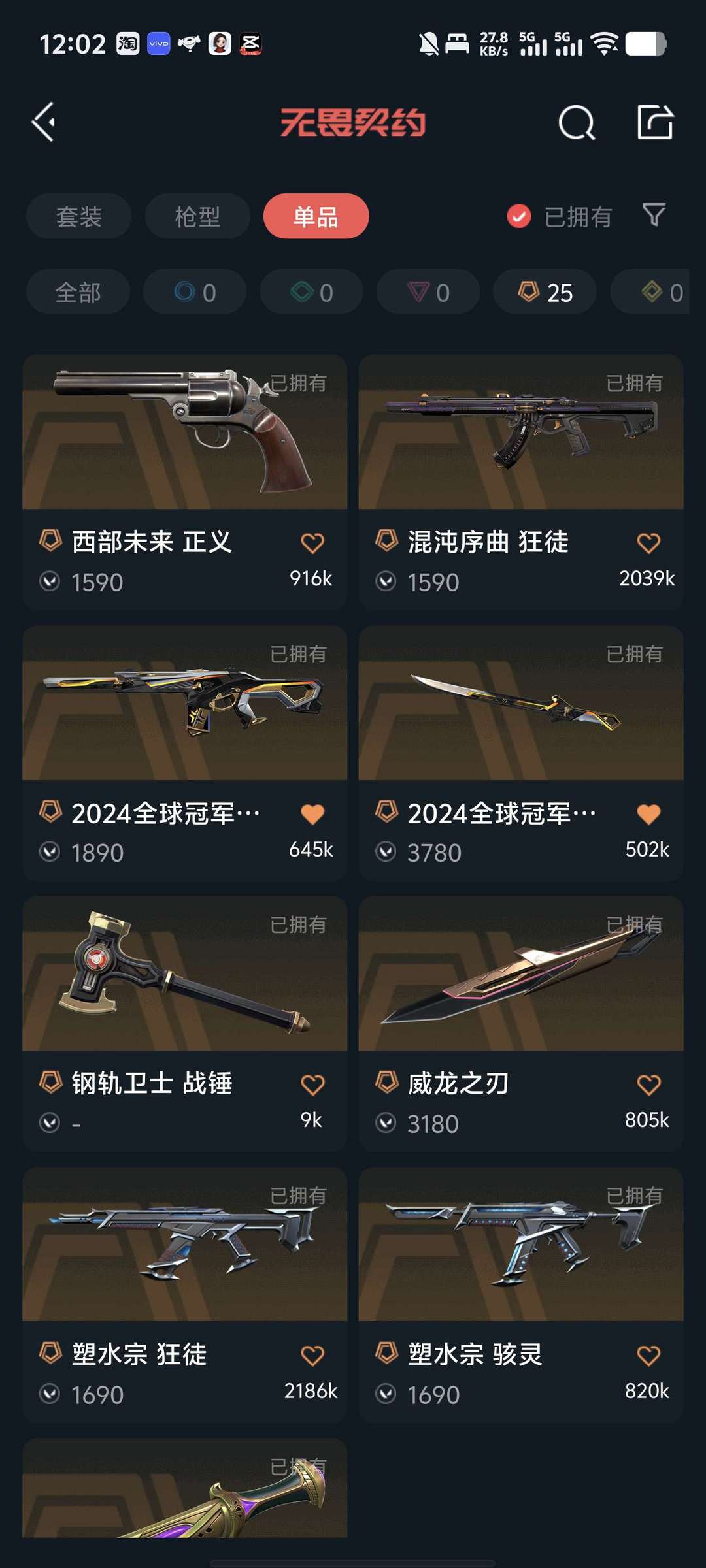Go back using the left arrow
The width and height of the screenshot is (706, 1568).
[x=44, y=122]
